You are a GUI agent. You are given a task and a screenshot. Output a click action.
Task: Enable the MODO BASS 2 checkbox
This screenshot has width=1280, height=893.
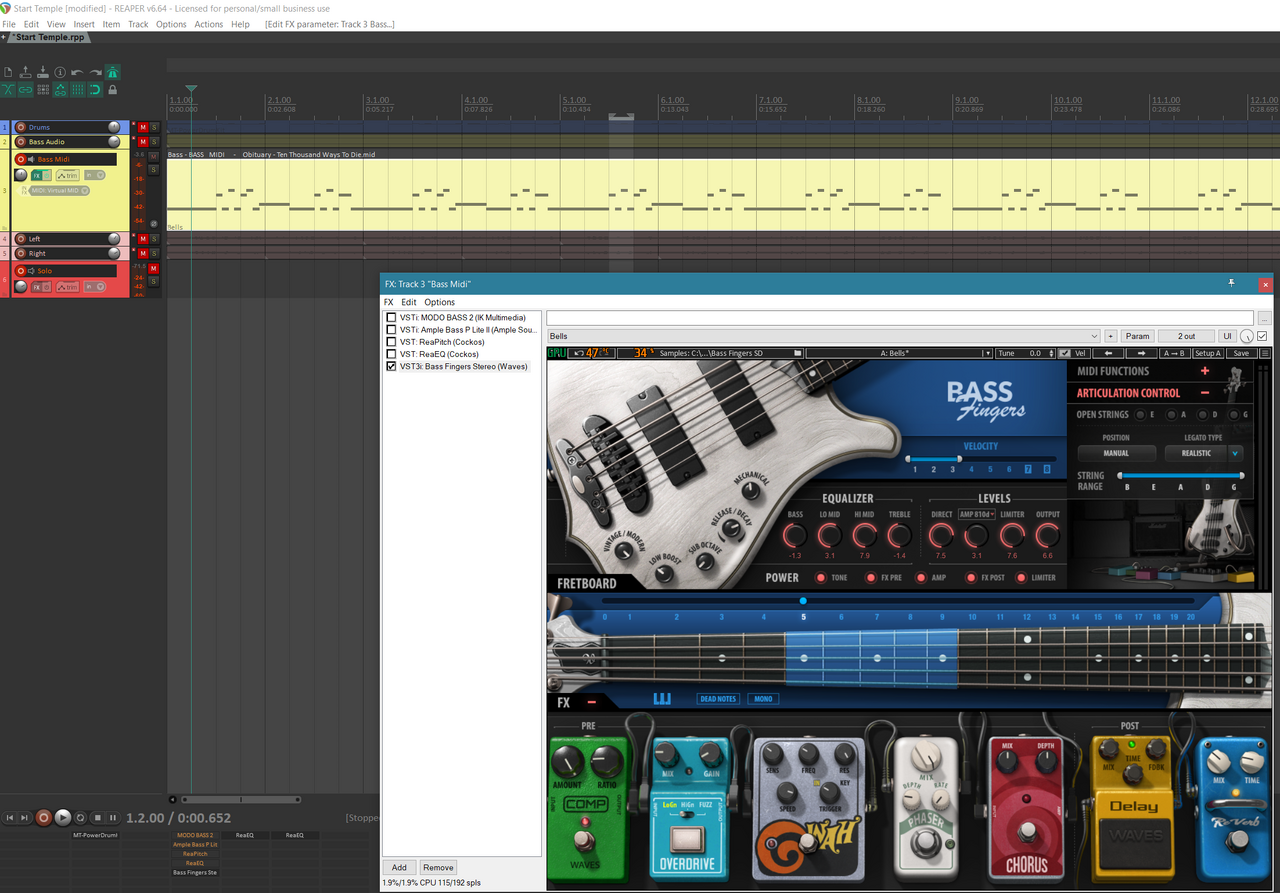tap(391, 318)
